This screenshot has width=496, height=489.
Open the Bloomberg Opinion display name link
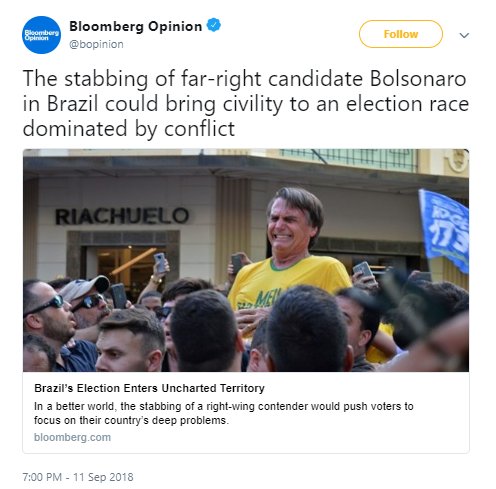[135, 26]
